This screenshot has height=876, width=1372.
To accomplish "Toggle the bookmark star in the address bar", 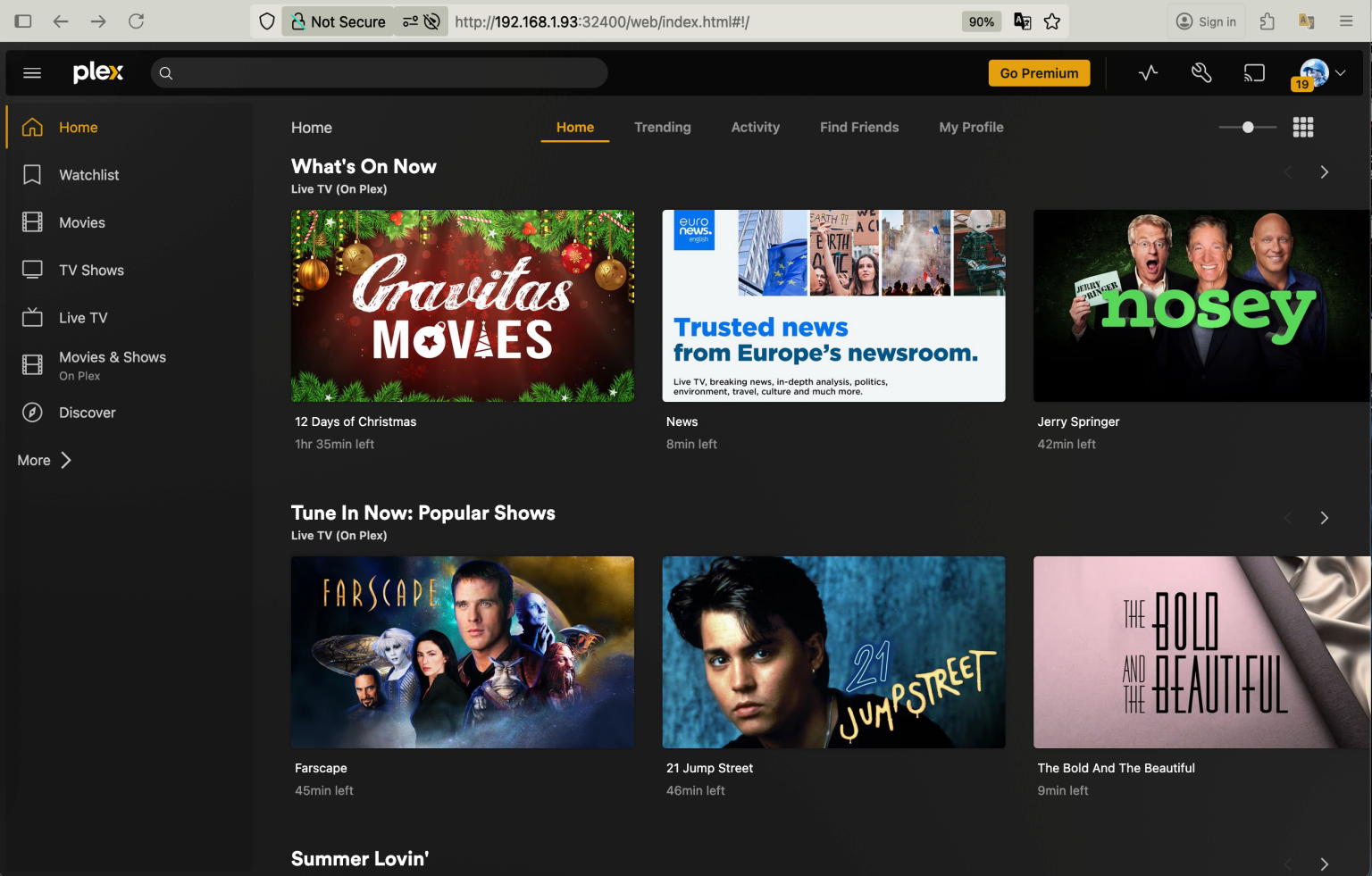I will click(x=1052, y=21).
